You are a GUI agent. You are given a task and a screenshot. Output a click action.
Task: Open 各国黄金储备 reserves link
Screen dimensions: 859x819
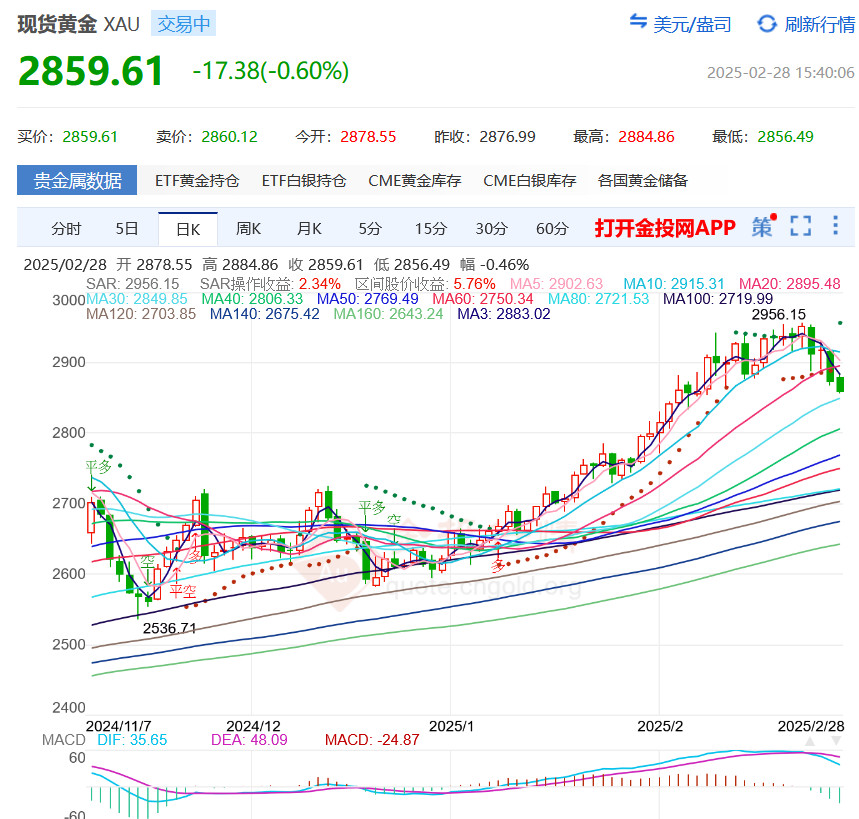(x=643, y=181)
